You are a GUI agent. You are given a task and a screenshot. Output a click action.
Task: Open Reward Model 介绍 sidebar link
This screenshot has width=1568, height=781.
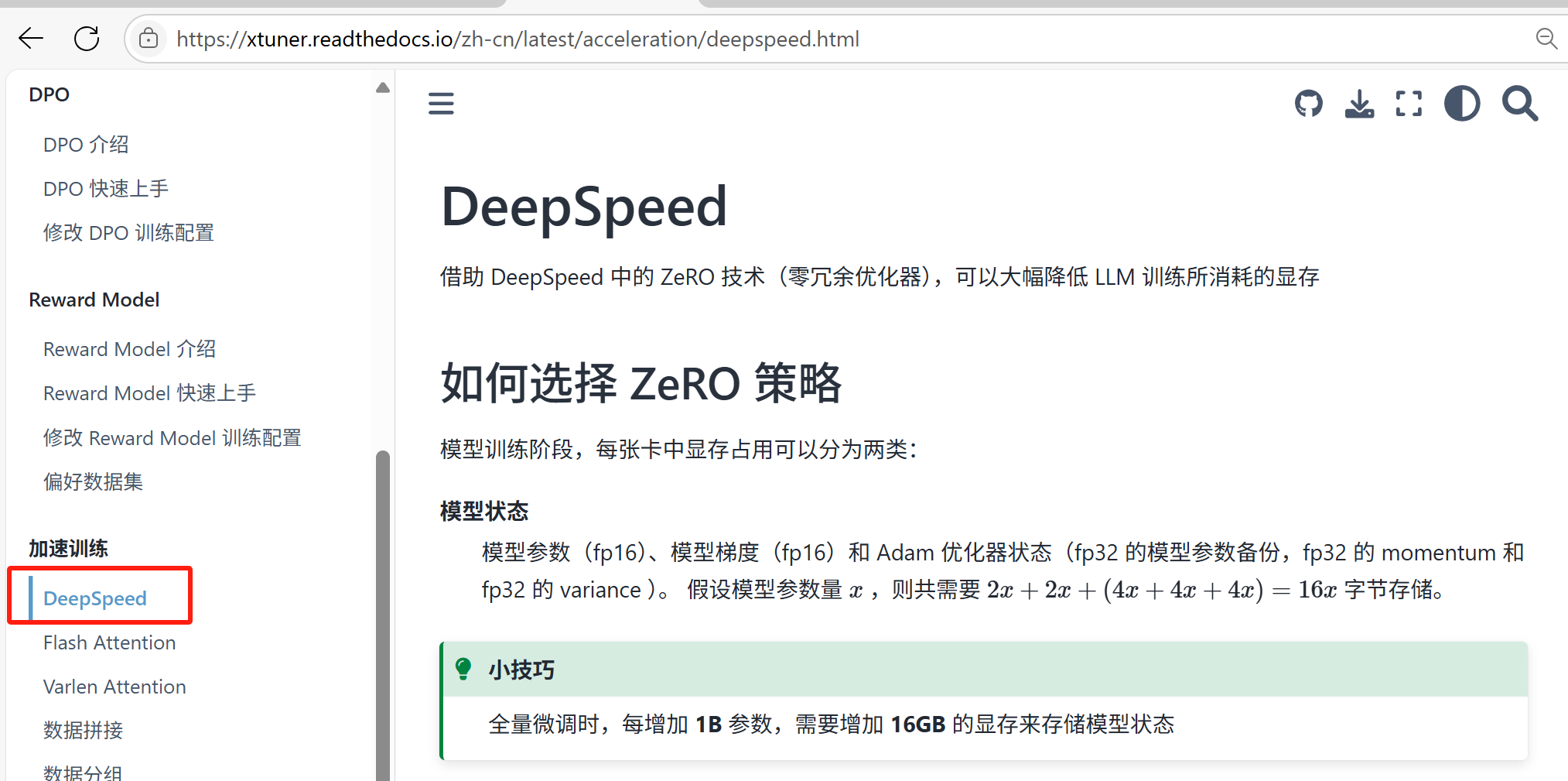[129, 349]
